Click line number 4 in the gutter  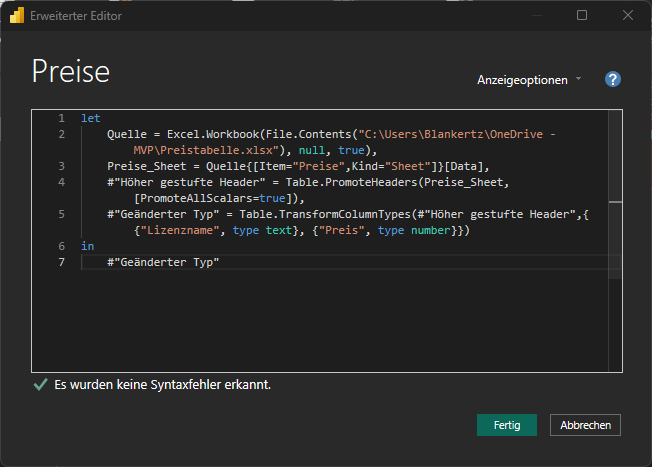click(x=62, y=182)
